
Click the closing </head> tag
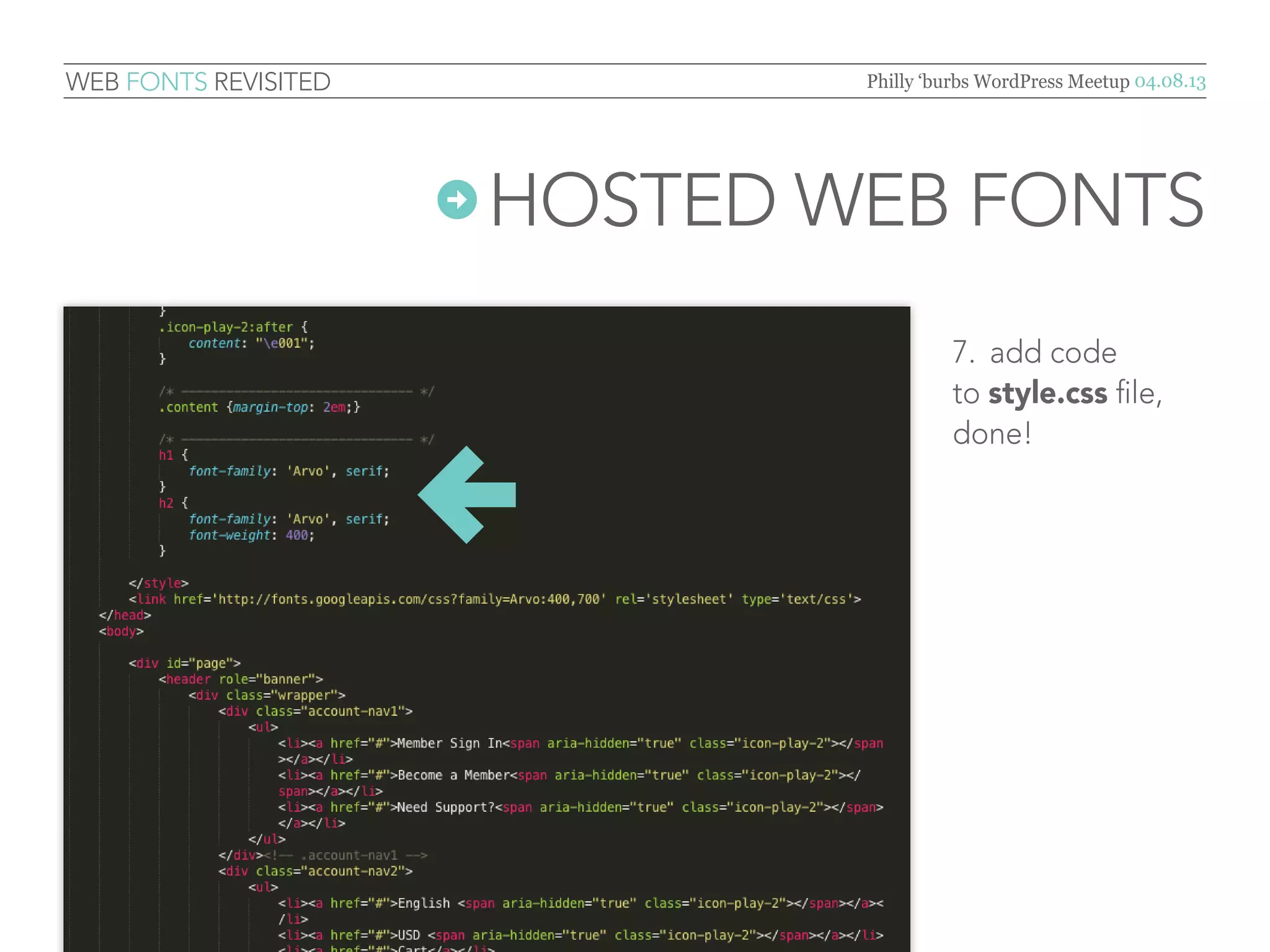(125, 615)
